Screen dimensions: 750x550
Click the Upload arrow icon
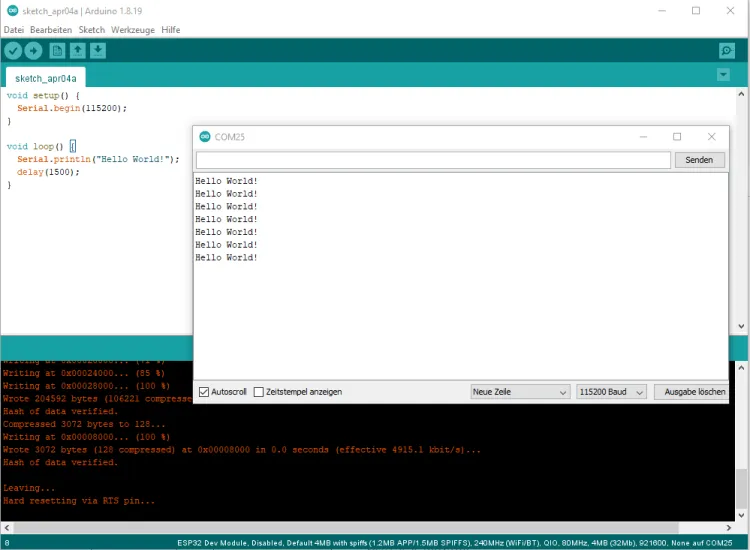click(33, 51)
